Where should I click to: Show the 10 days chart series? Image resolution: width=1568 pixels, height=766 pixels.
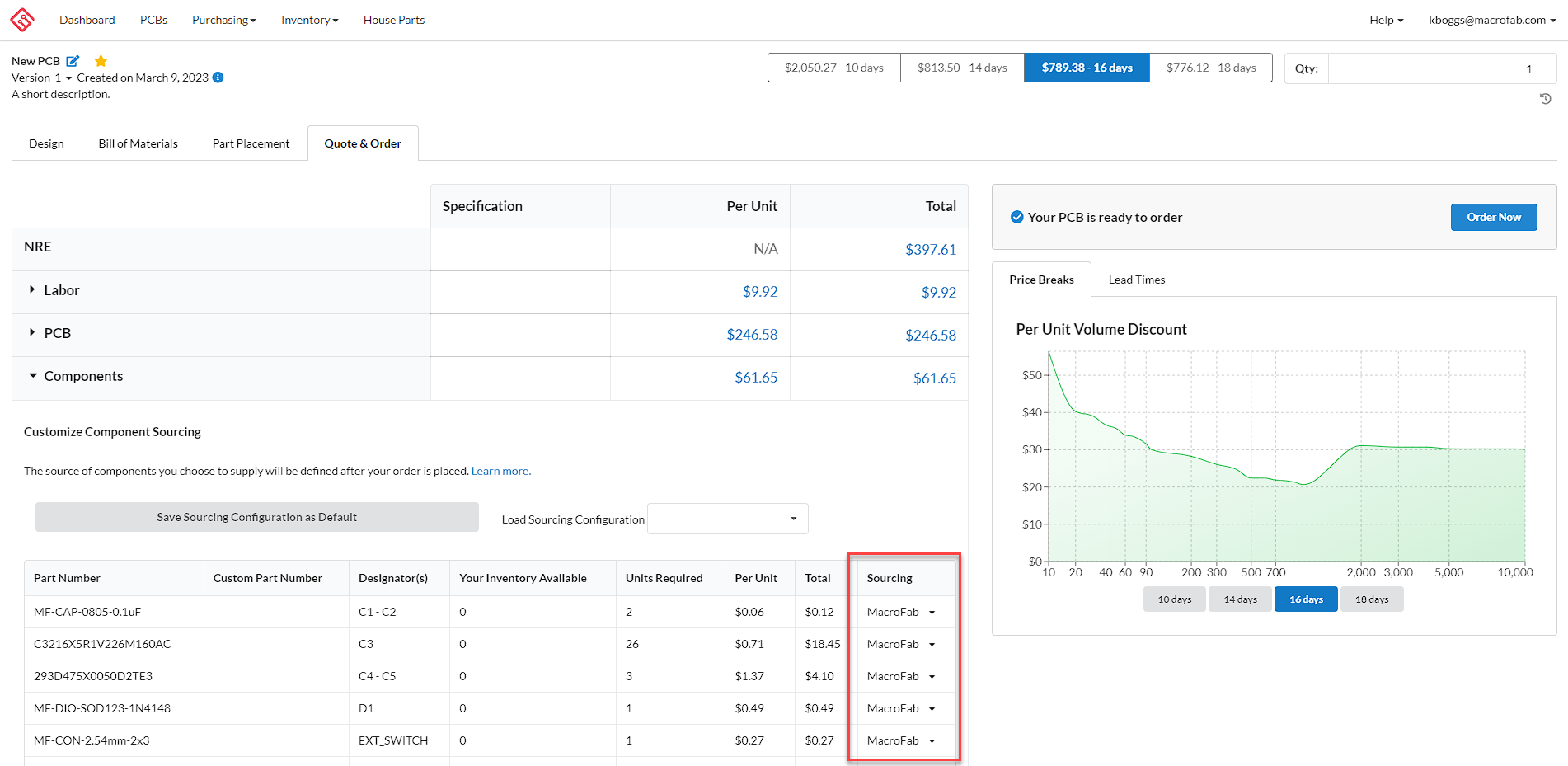(x=1175, y=599)
